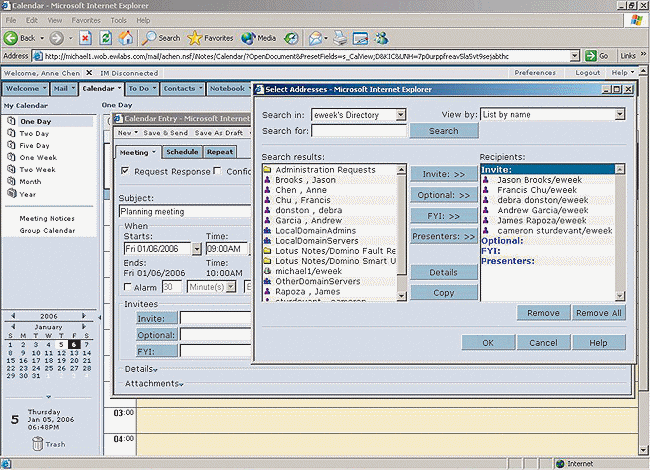Click the Stop loading icon

click(x=85, y=38)
